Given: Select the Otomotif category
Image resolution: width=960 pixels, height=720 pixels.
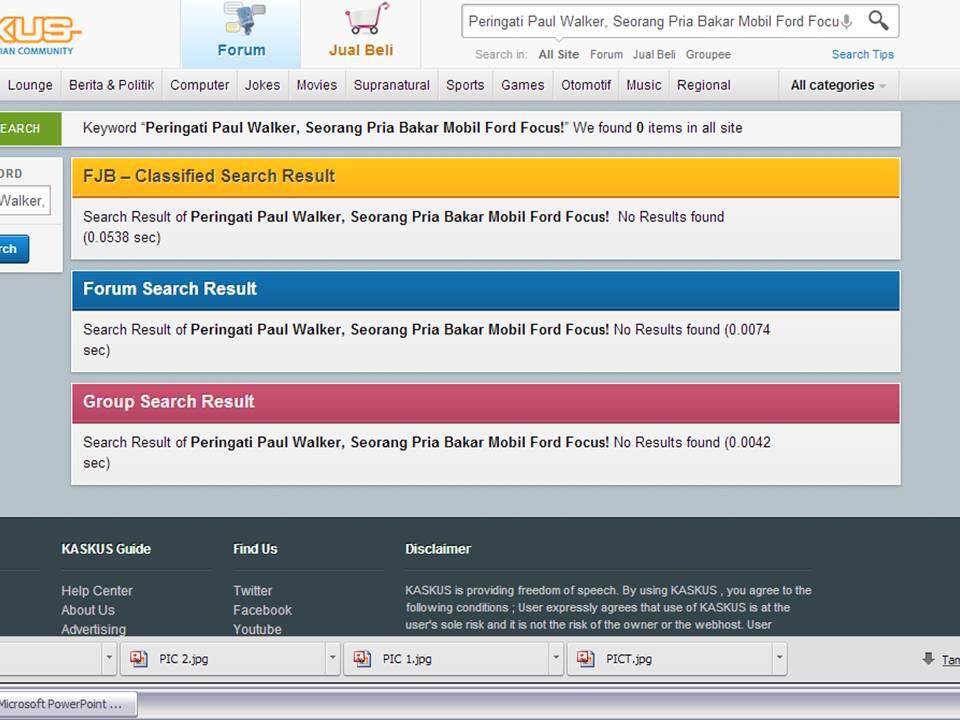Looking at the screenshot, I should point(586,85).
